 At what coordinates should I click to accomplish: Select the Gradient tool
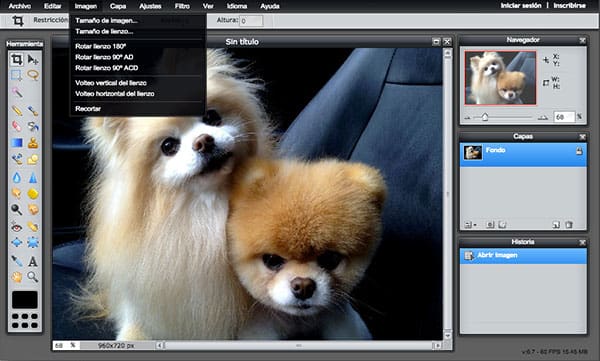16,143
